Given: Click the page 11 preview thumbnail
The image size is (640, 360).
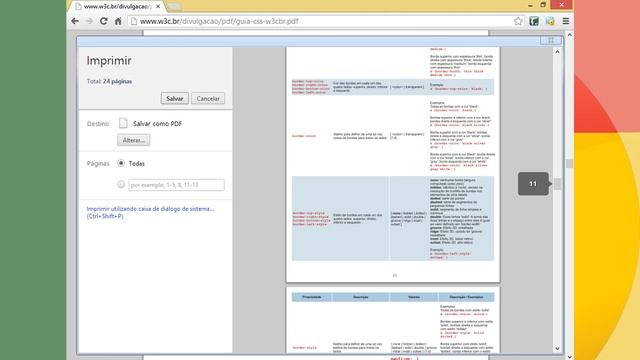Looking at the screenshot, I should [393, 164].
